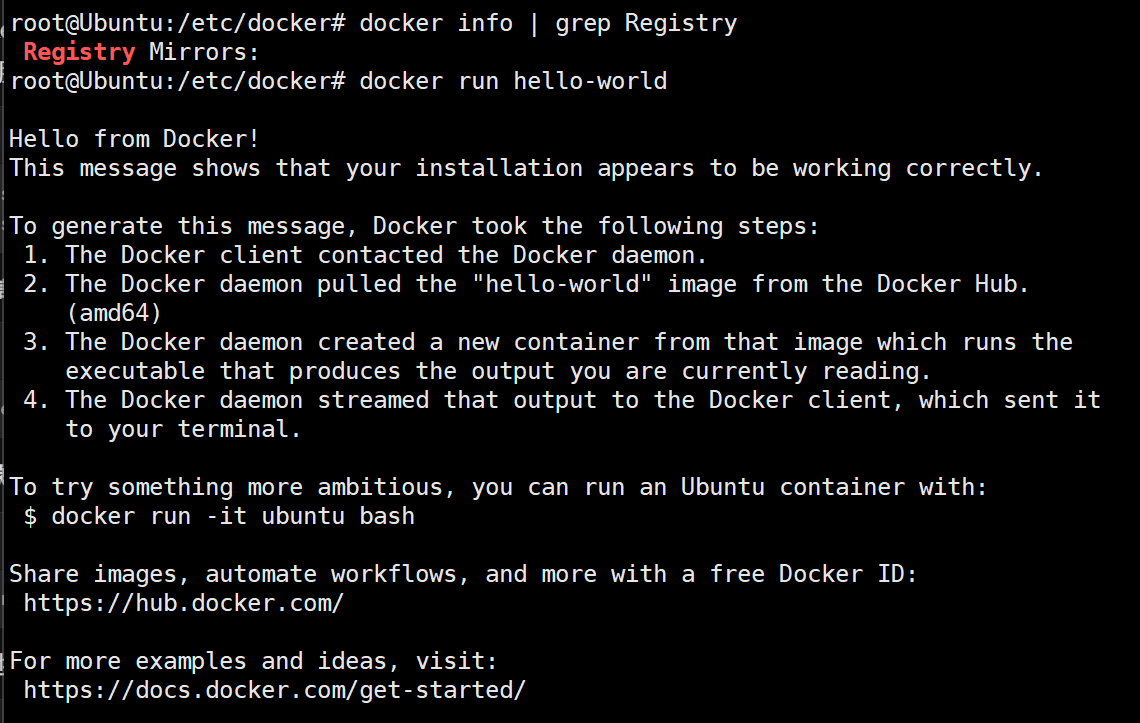The width and height of the screenshot is (1140, 723).
Task: Open the https://hub.docker.com/ link
Action: click(x=183, y=603)
